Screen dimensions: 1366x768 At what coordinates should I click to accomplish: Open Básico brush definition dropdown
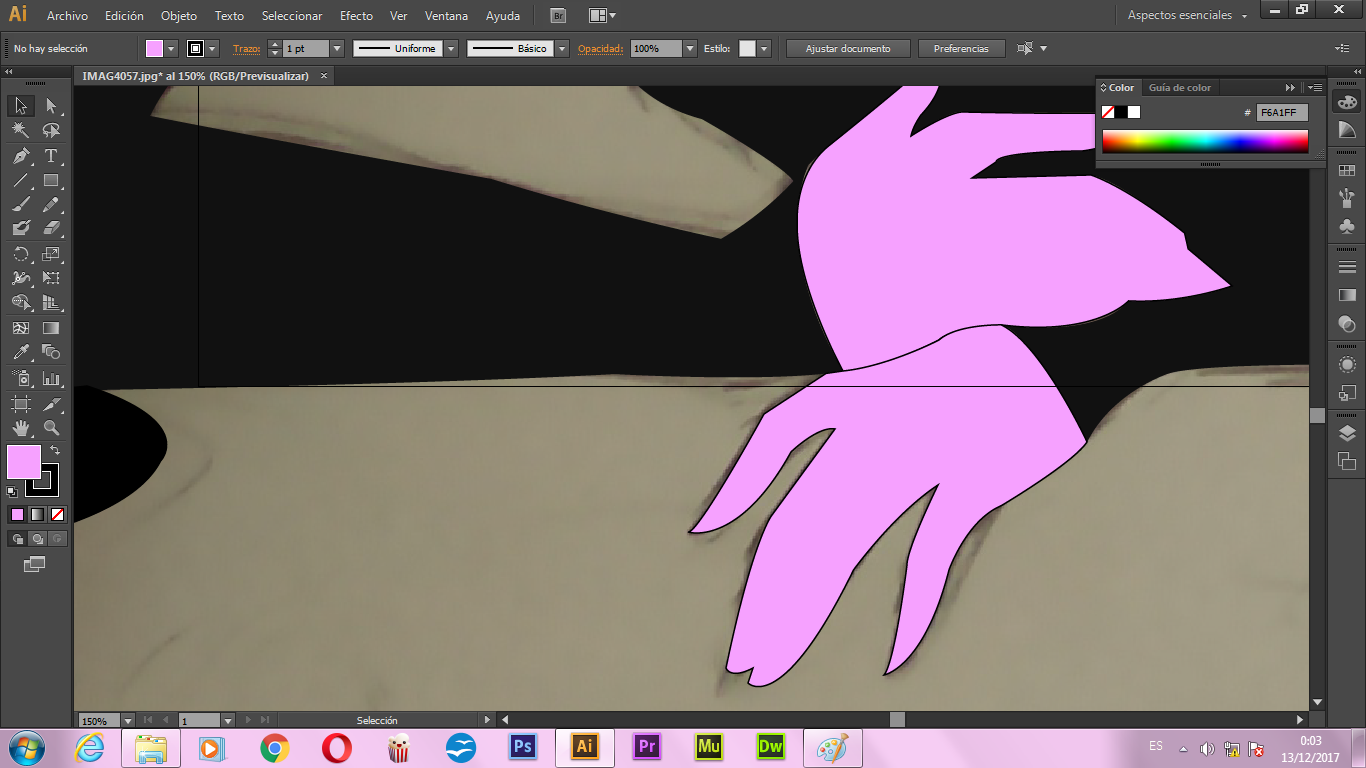coord(562,48)
